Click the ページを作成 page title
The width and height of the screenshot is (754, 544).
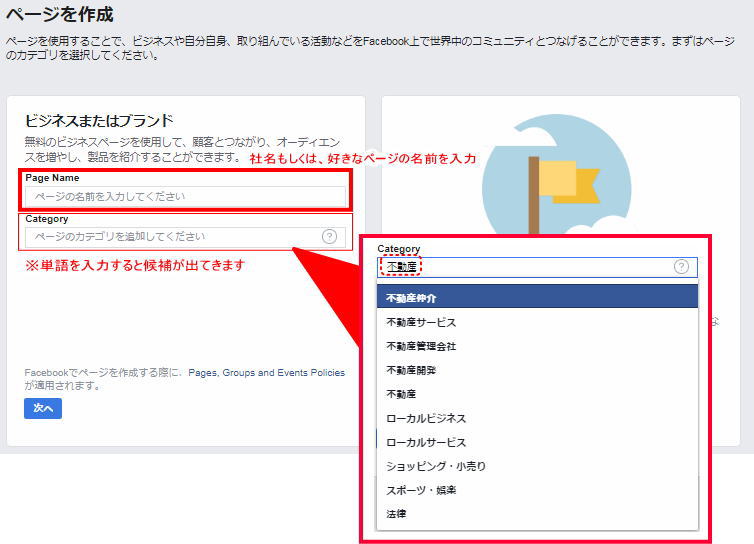(60, 14)
